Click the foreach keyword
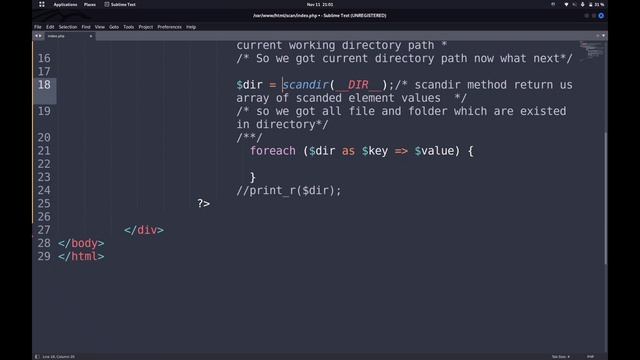This screenshot has width=640, height=360. pyautogui.click(x=273, y=151)
